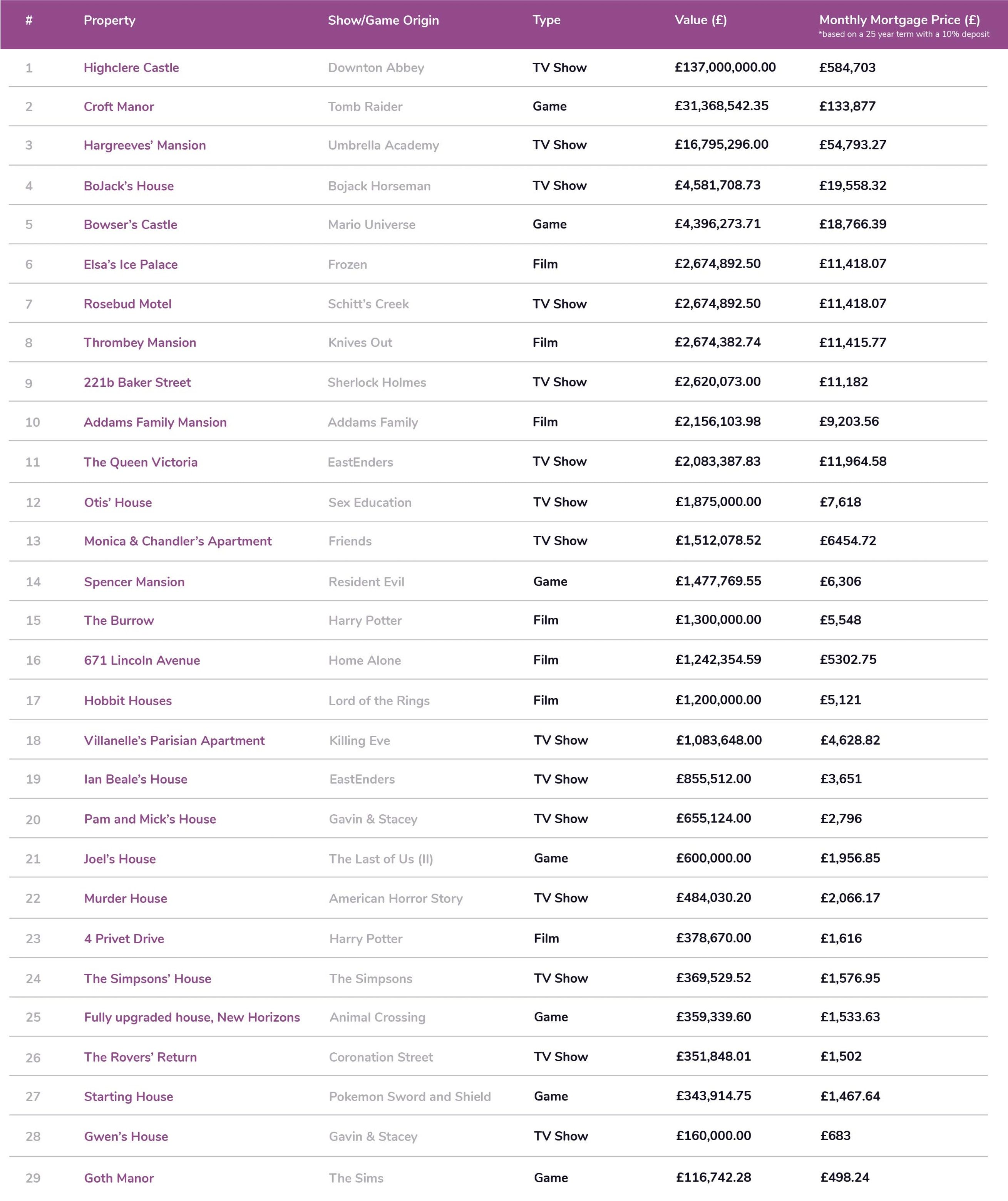Image resolution: width=1008 pixels, height=1201 pixels.
Task: Click 221b Baker Street property
Action: point(137,382)
